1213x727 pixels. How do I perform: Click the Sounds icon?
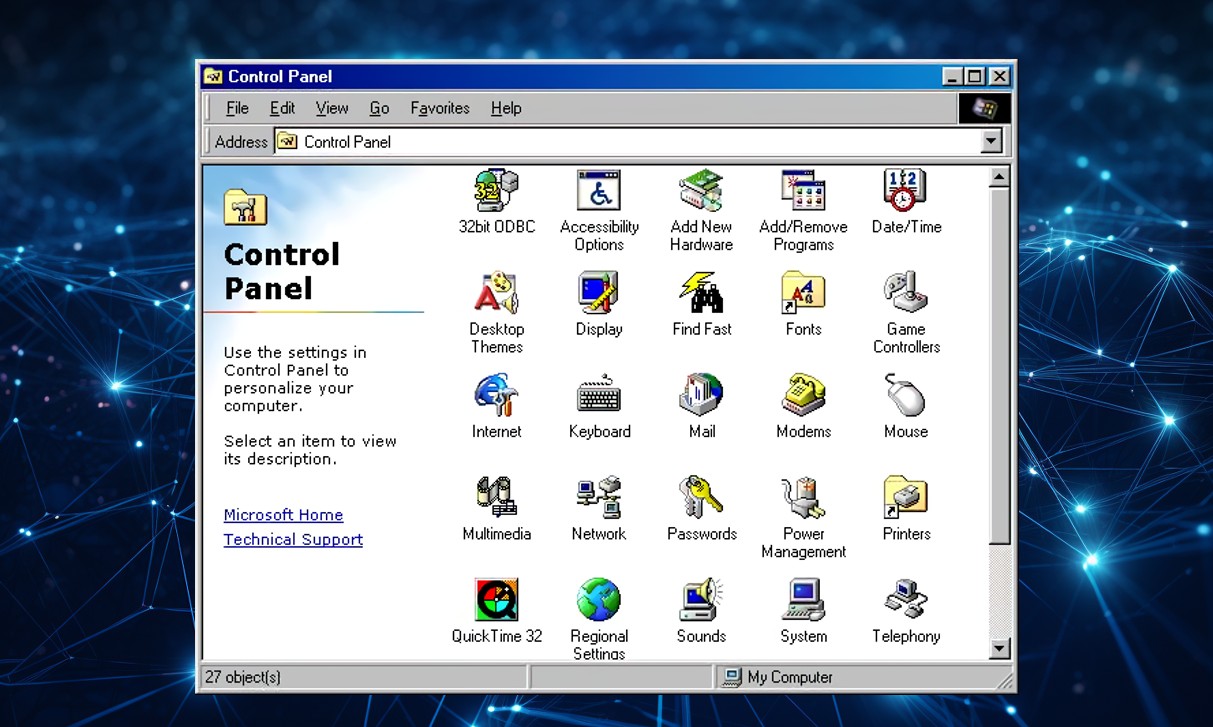click(x=701, y=600)
